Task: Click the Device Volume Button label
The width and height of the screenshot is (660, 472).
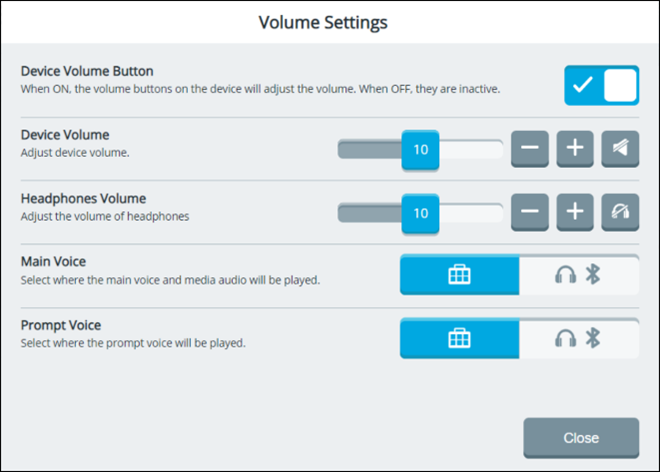Action: 87,71
